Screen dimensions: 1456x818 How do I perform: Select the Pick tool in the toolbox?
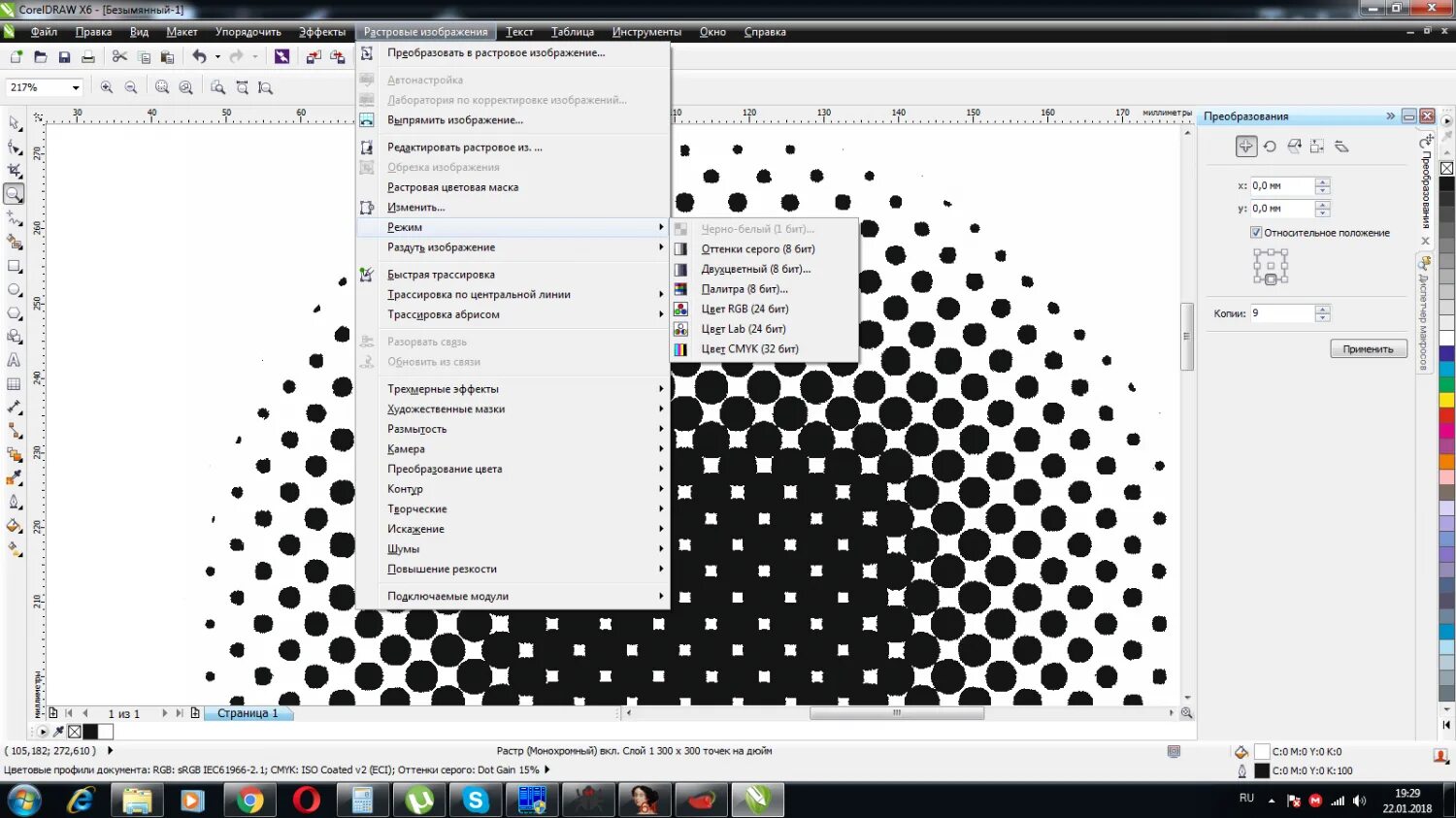14,123
